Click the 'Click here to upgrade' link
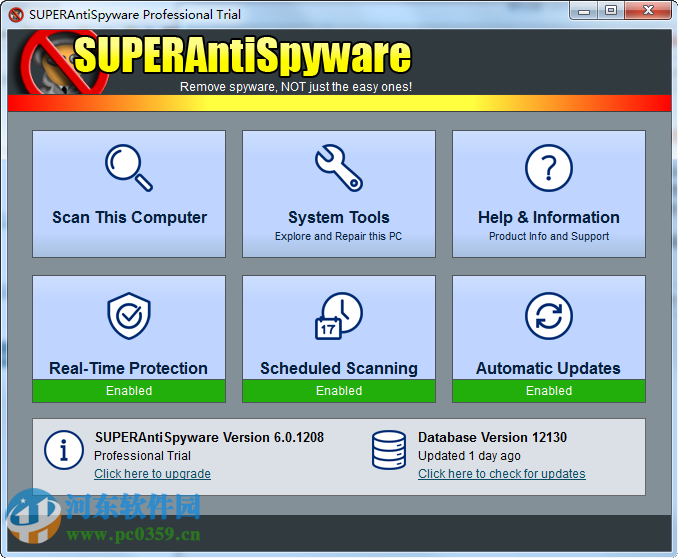This screenshot has width=679, height=559. (x=152, y=474)
